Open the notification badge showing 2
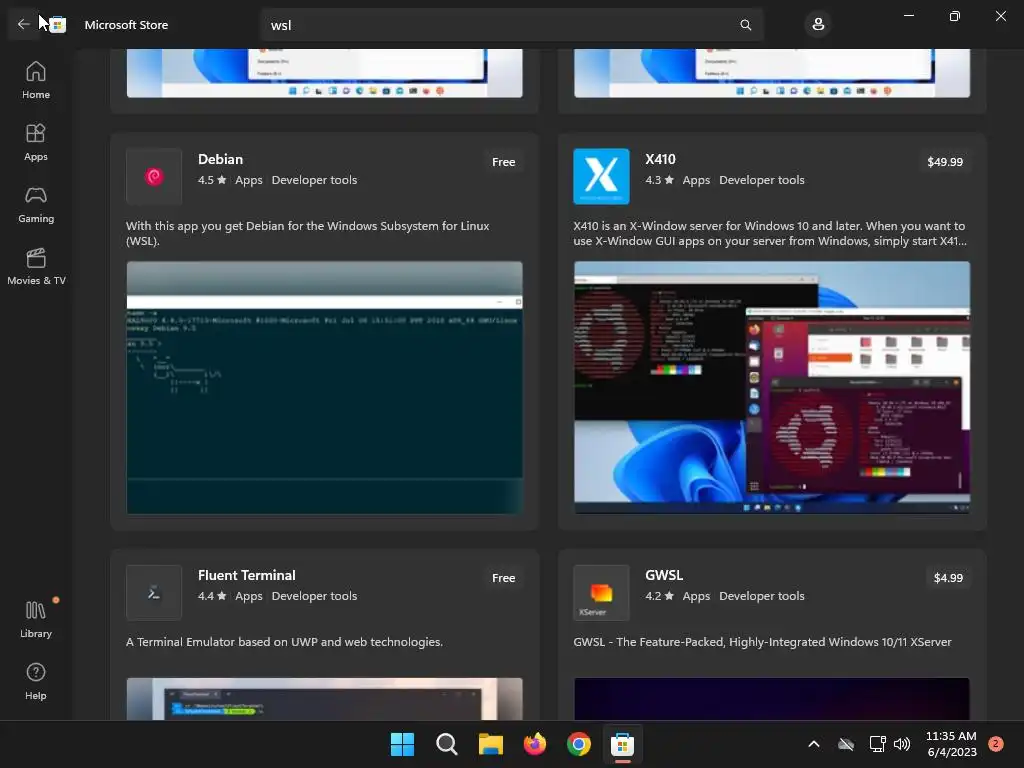This screenshot has height=768, width=1024. (x=996, y=744)
